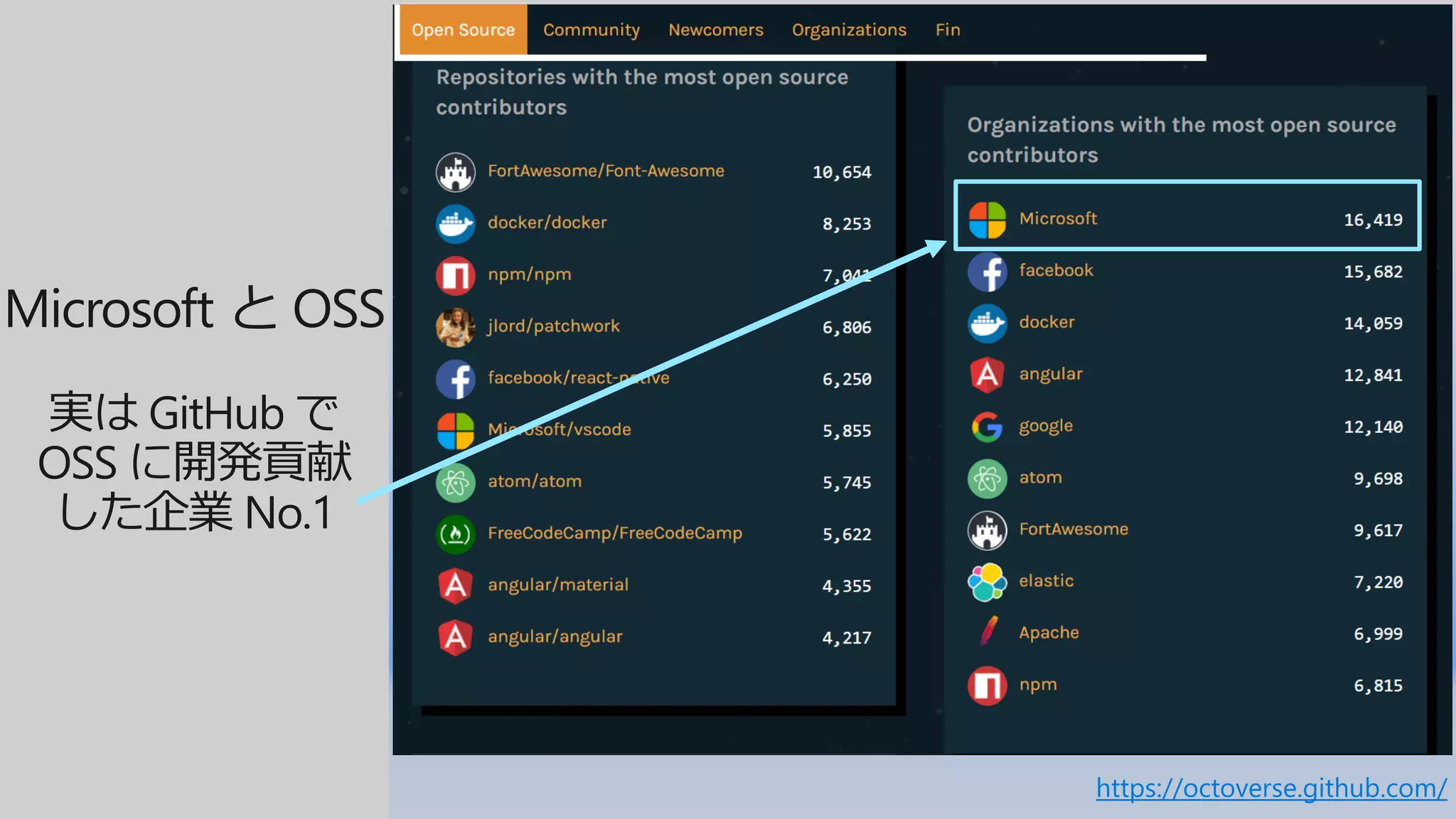Click the facebook/react-native Facebook icon
This screenshot has width=1456, height=819.
click(x=456, y=379)
